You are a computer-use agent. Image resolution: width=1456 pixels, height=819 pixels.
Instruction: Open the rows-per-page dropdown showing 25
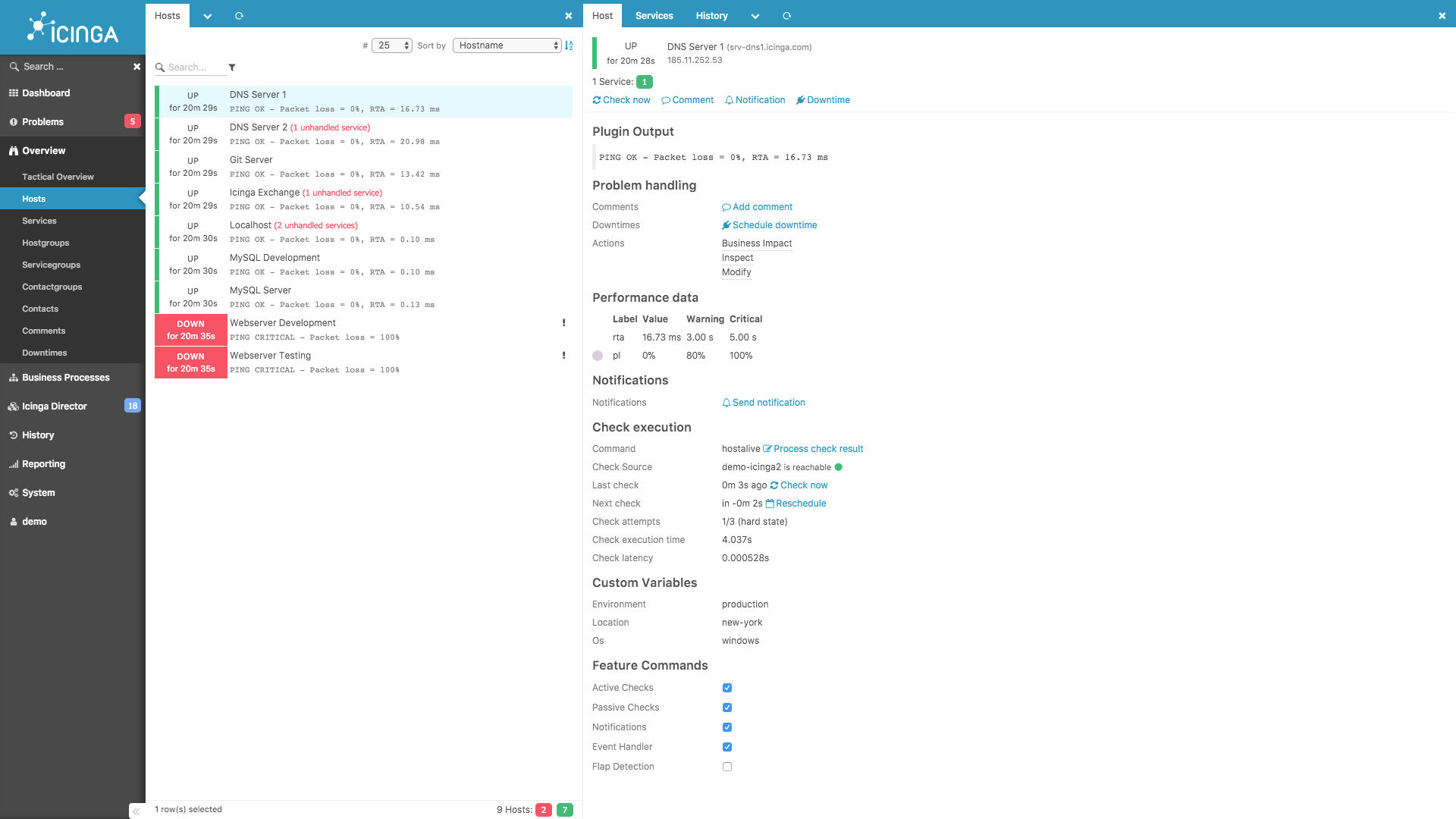(x=392, y=45)
